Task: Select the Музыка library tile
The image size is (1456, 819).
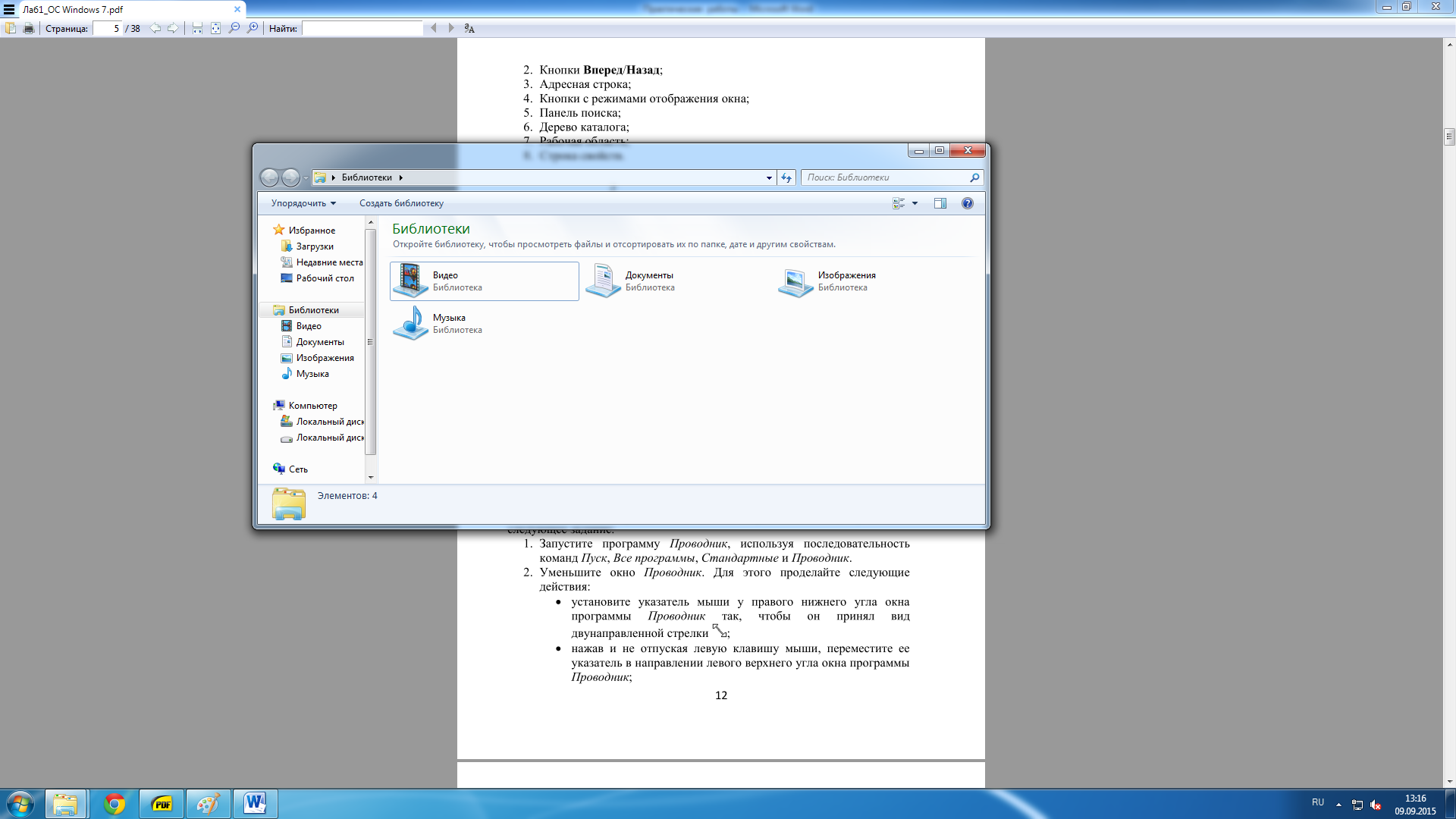Action: click(485, 324)
